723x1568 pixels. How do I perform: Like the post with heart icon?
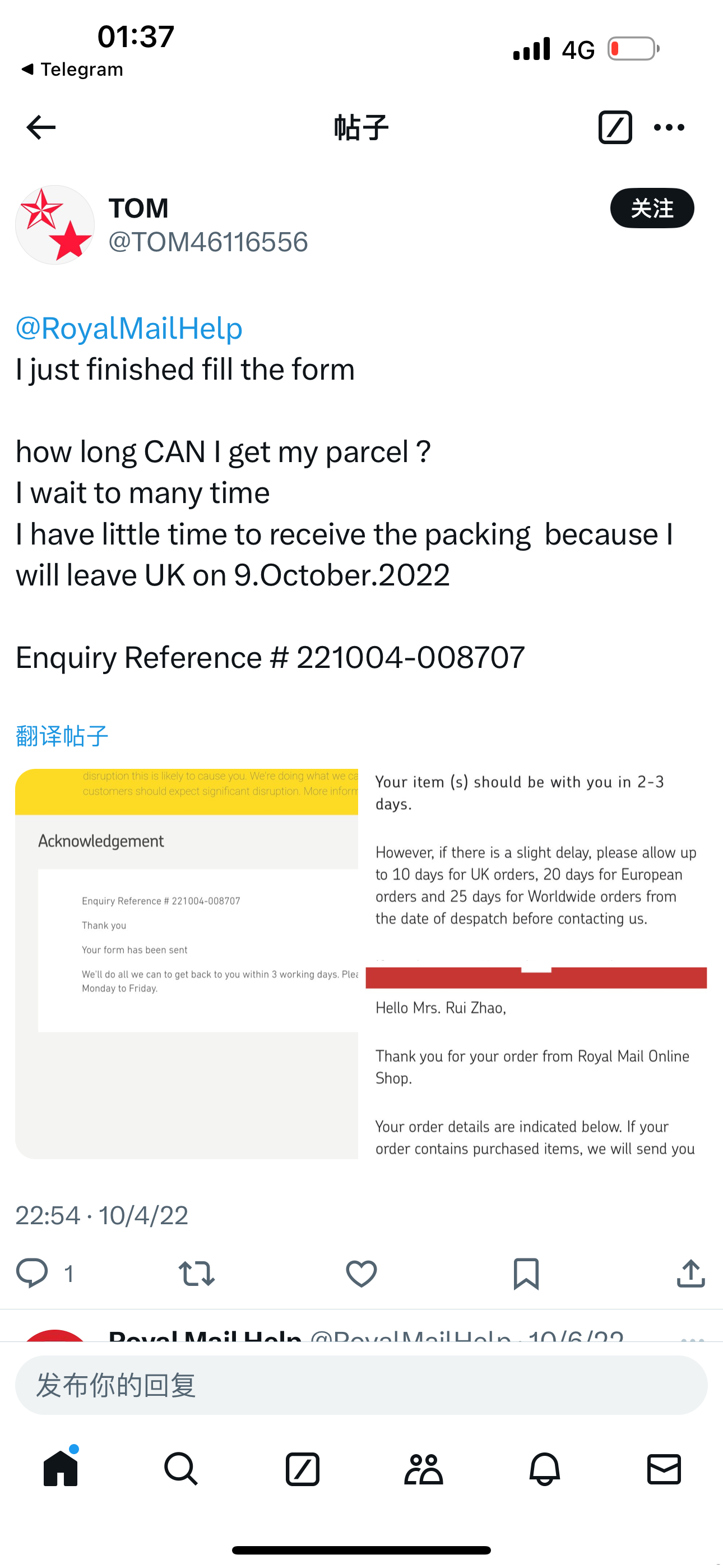click(361, 1273)
